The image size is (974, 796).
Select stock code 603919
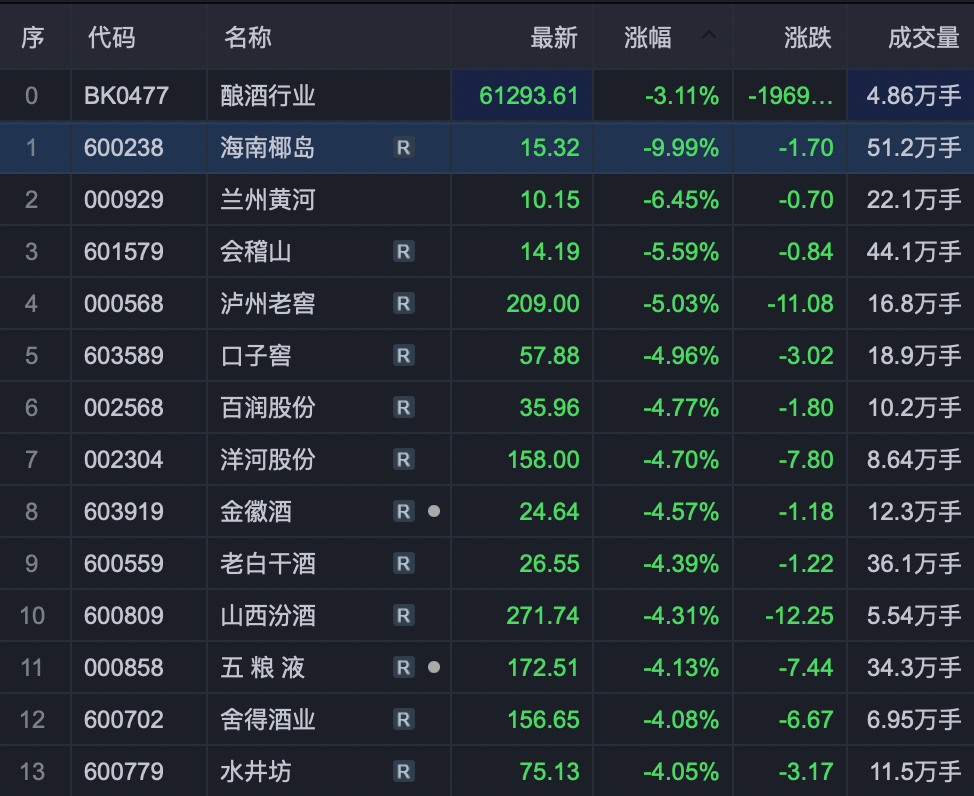point(124,511)
